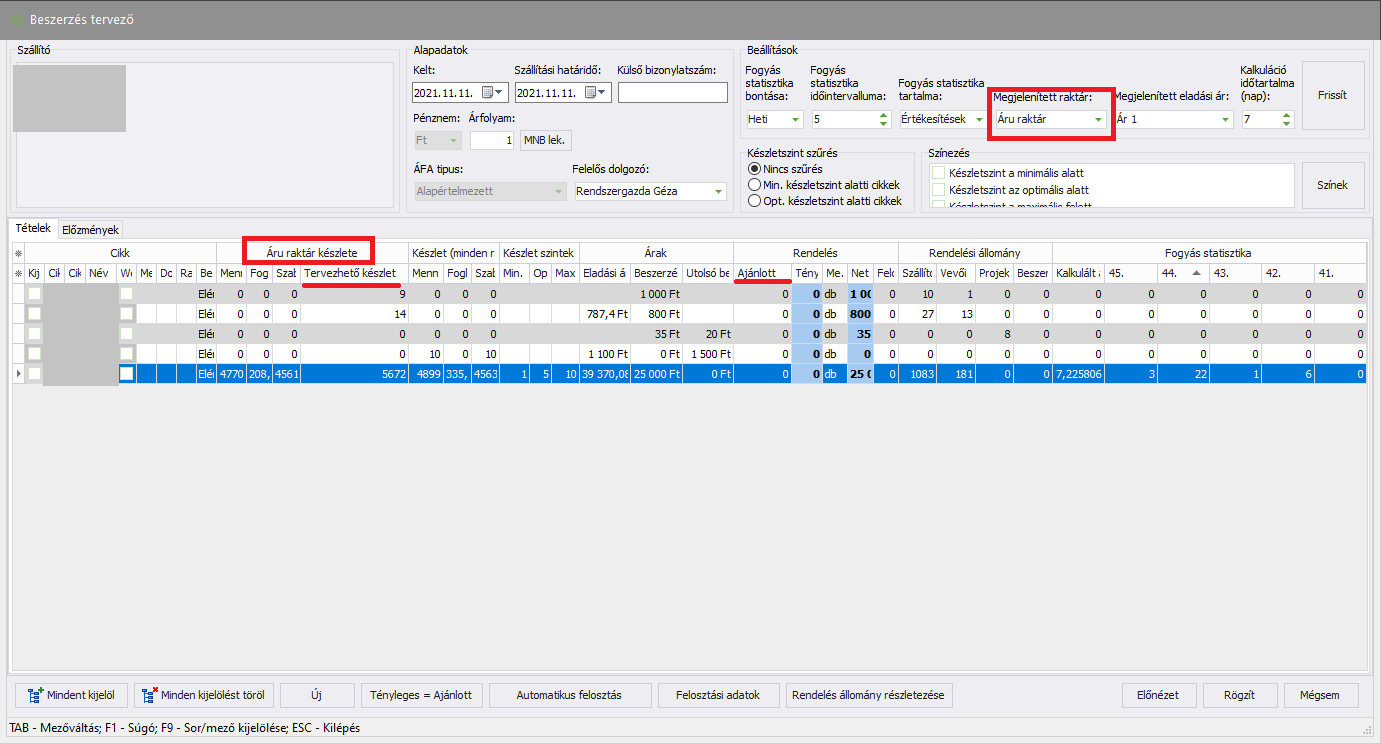Open the Kelt date calendar picker
The image size is (1381, 744).
pos(494,93)
